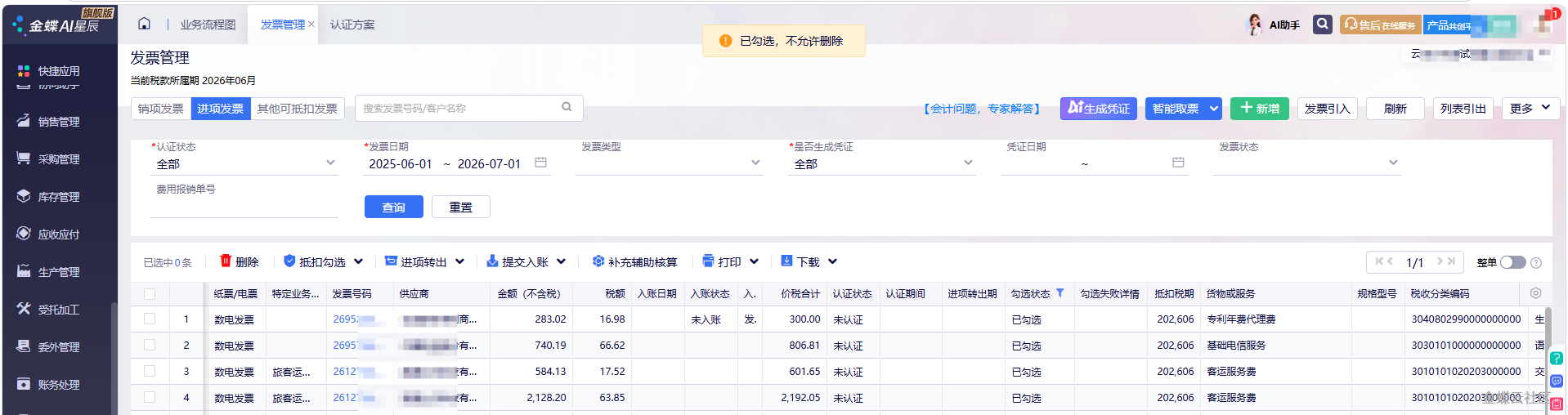Screen dimensions: 1568x415
Task: Click the help icon next to 整单
Action: (1536, 262)
